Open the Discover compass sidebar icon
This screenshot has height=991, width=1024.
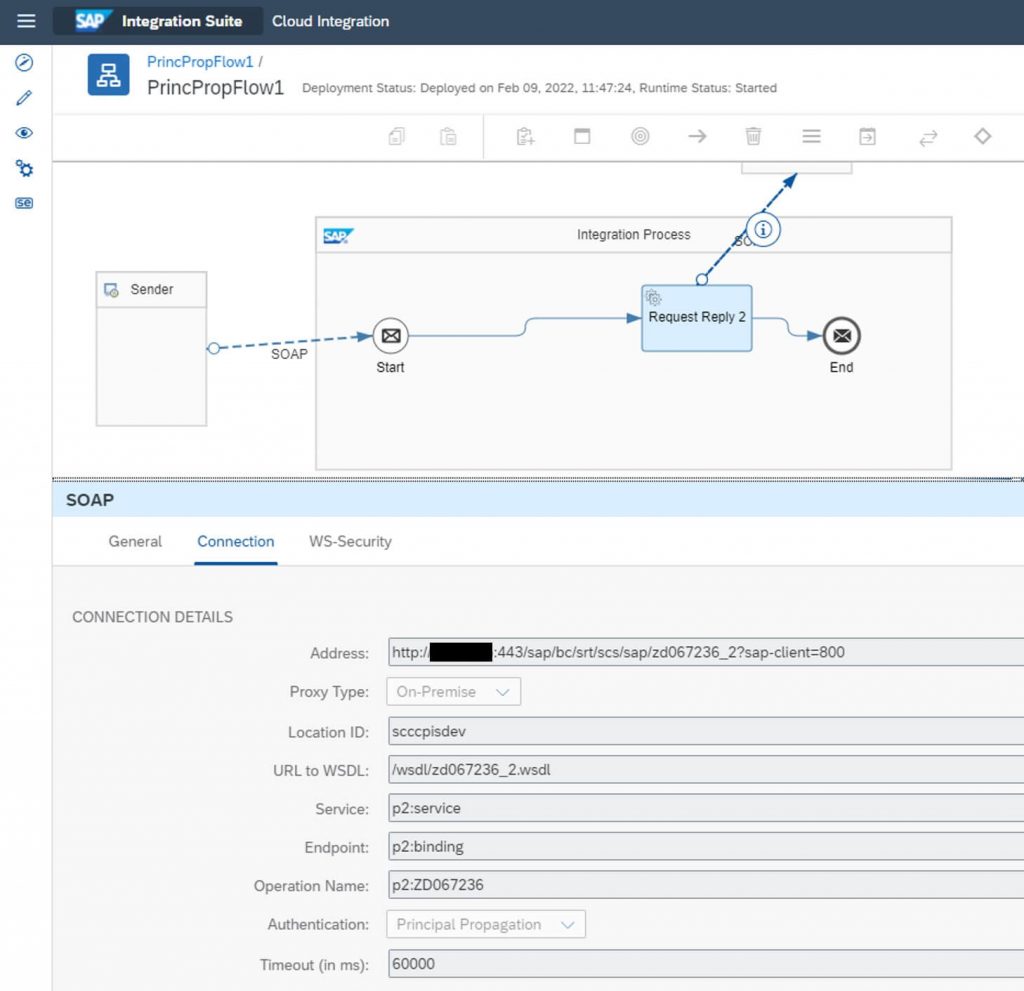tap(24, 63)
